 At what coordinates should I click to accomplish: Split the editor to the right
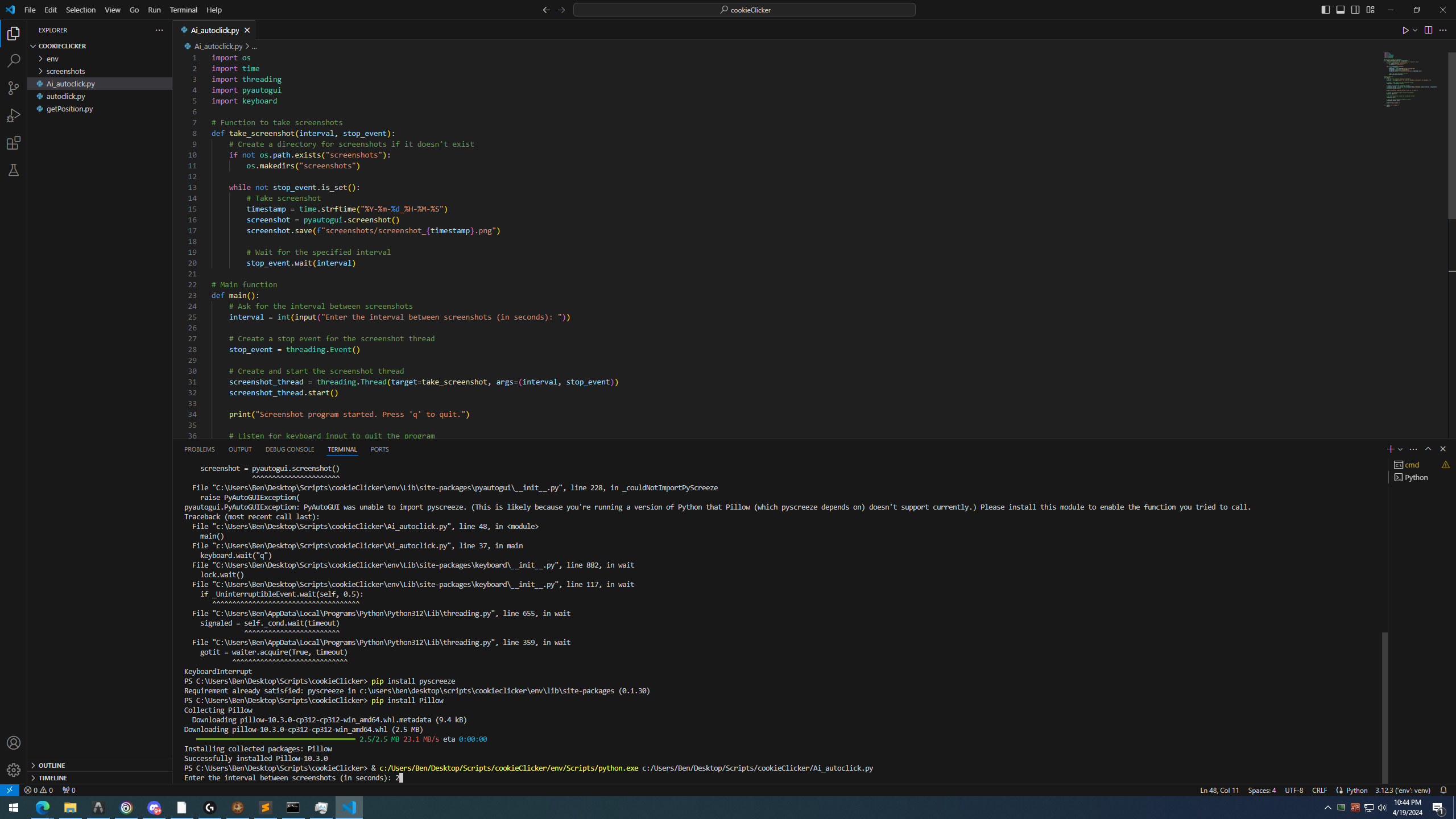[1428, 30]
